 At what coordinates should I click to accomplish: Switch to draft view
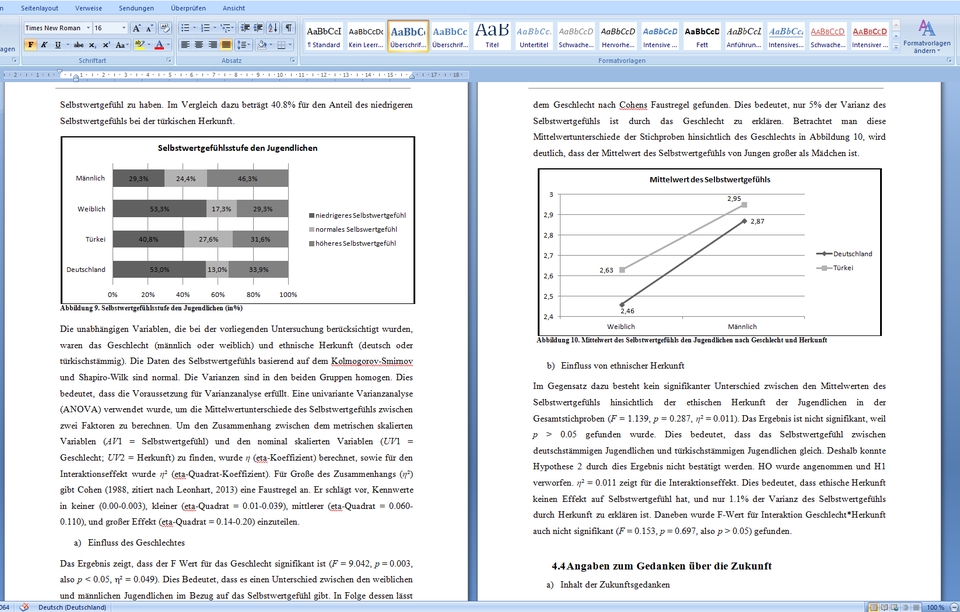916,607
